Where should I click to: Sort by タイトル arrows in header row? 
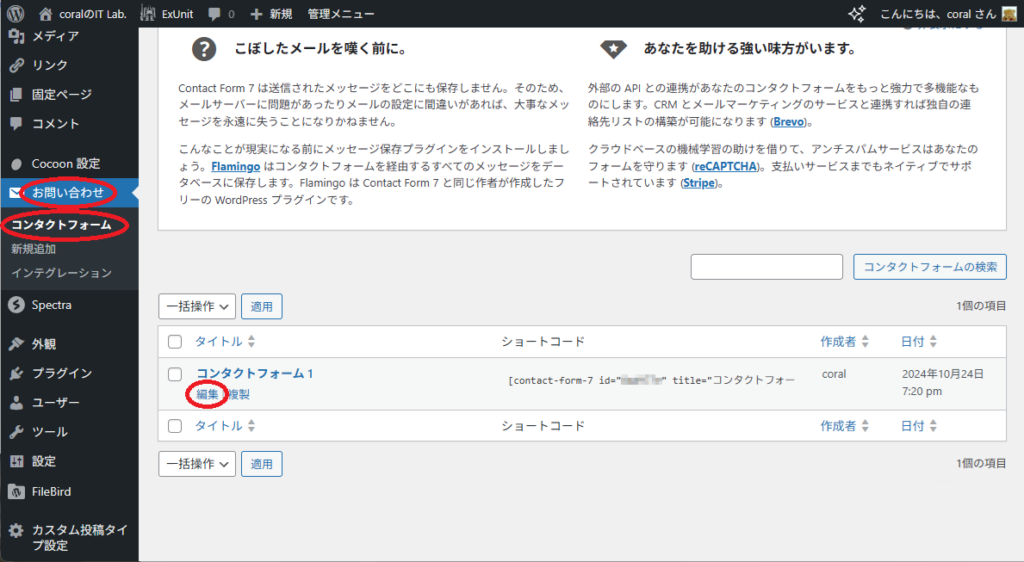click(x=251, y=341)
